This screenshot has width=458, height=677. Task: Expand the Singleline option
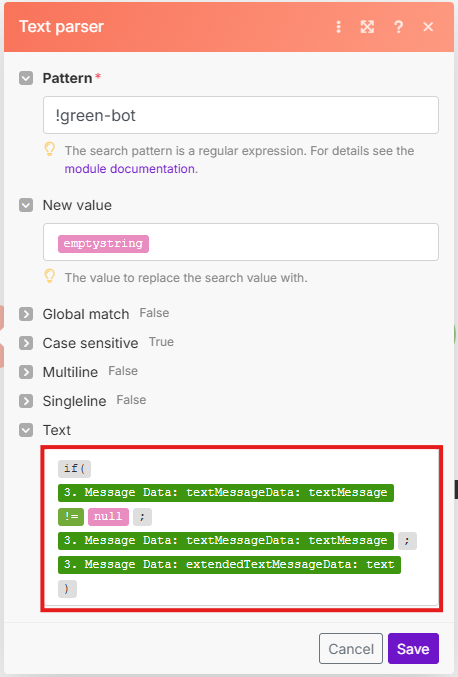[26, 401]
